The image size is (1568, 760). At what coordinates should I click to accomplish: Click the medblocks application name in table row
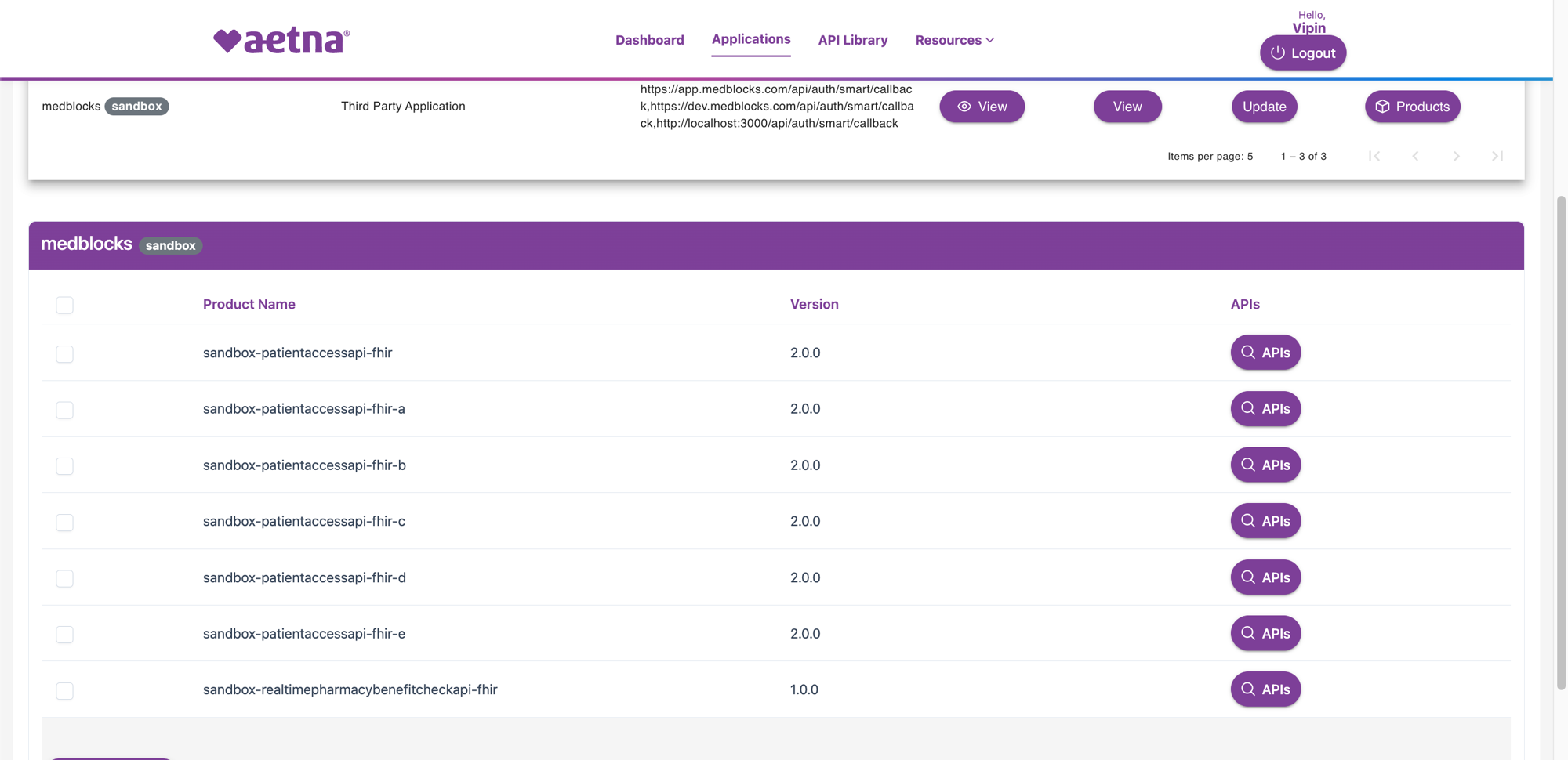pos(71,107)
